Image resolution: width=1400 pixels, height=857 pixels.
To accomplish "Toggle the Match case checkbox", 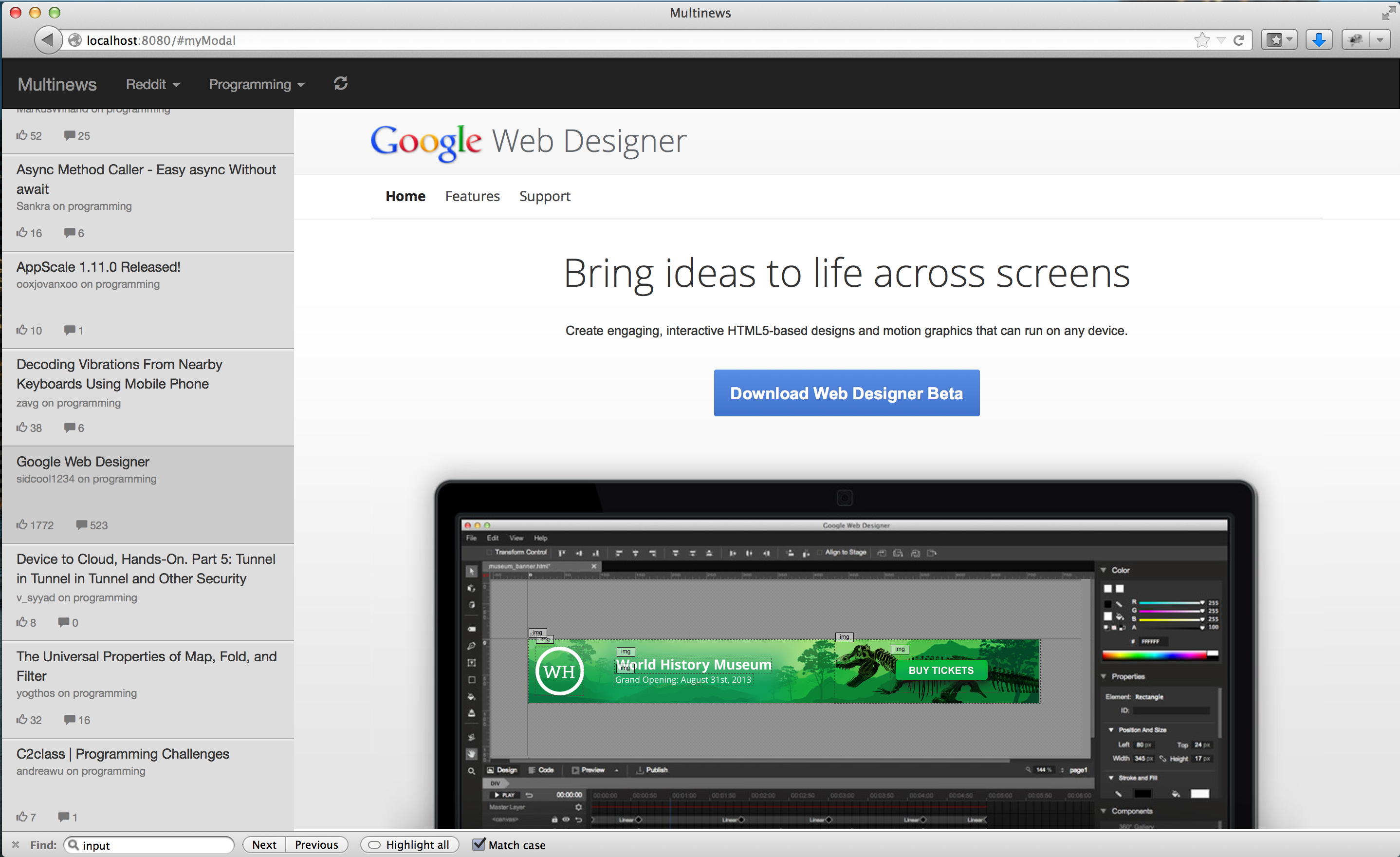I will [x=479, y=844].
